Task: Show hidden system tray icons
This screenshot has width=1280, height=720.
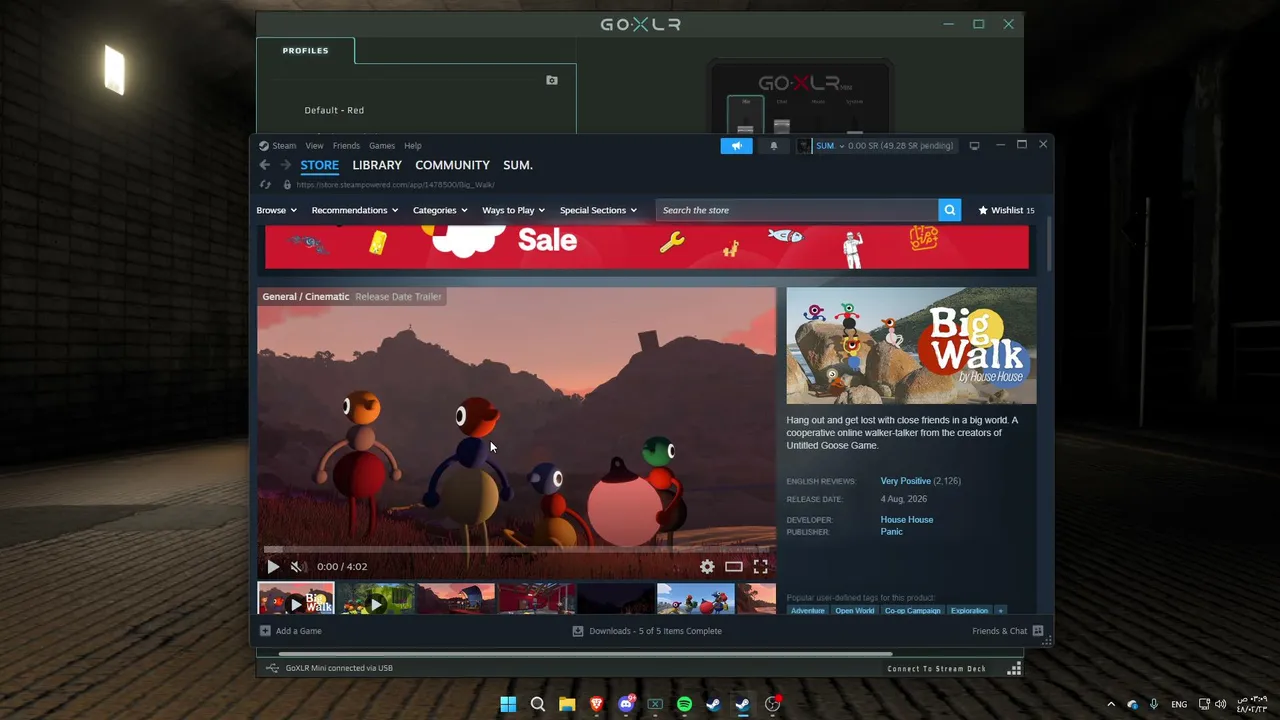Action: 1110,704
